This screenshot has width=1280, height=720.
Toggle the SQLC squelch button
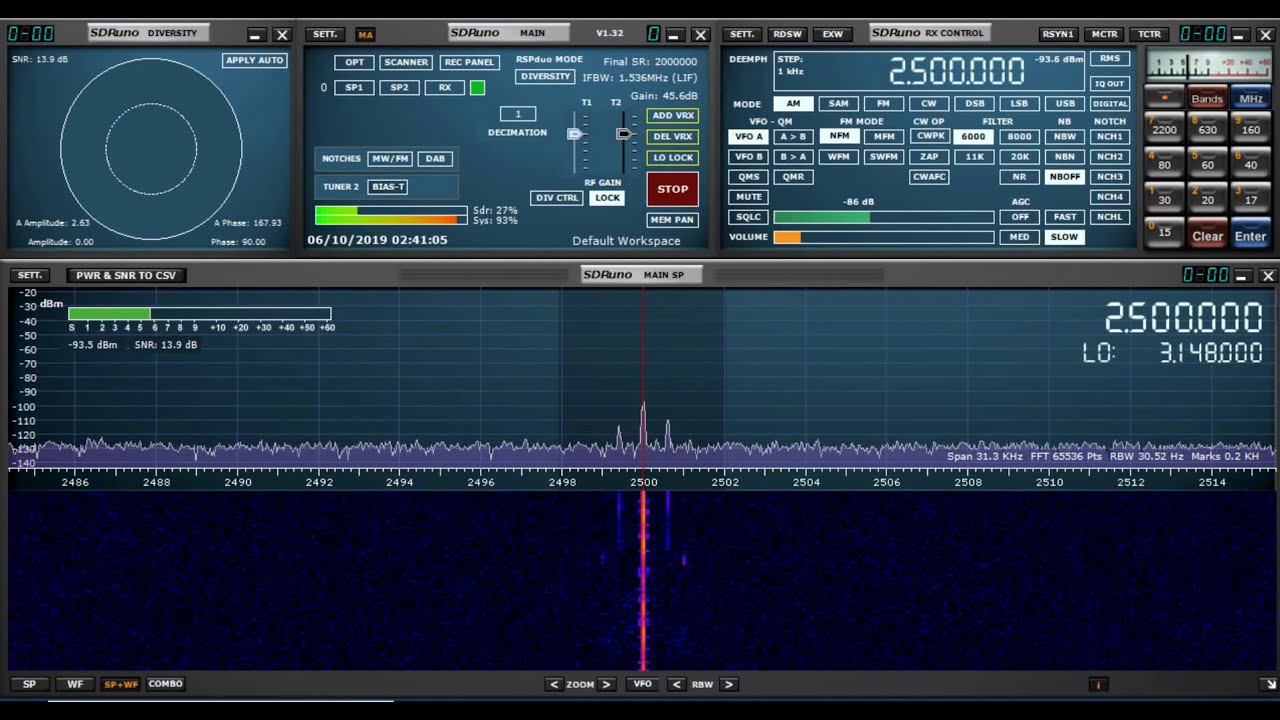748,217
